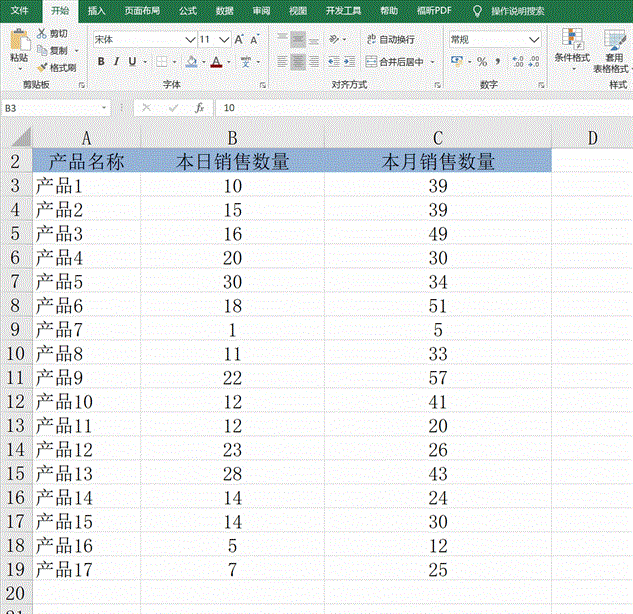Click the red font color button
633x614 pixels.
pos(216,62)
